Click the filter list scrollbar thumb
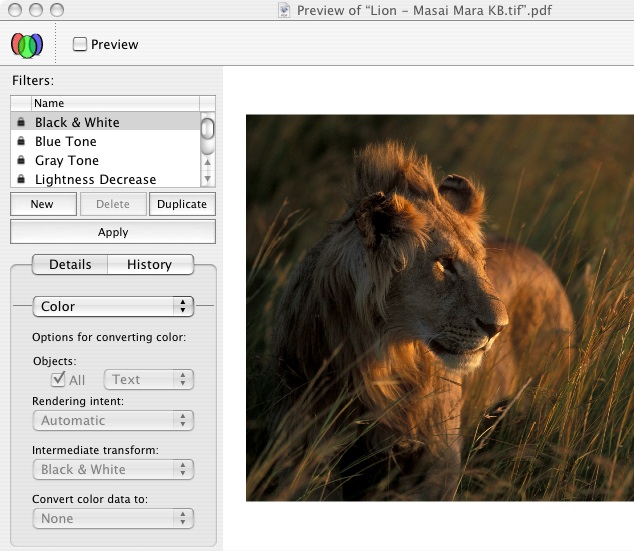 [207, 128]
